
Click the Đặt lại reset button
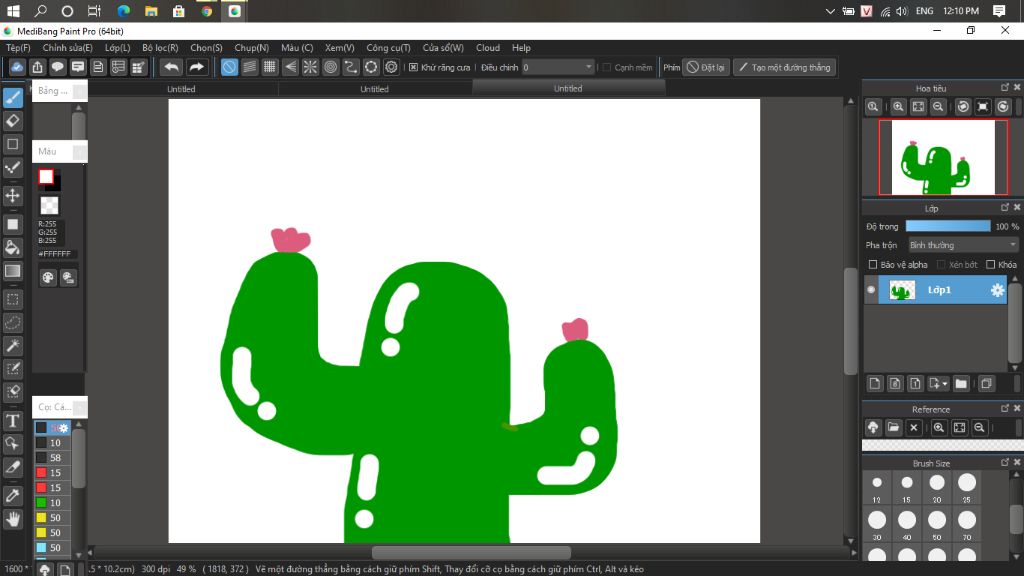click(705, 67)
